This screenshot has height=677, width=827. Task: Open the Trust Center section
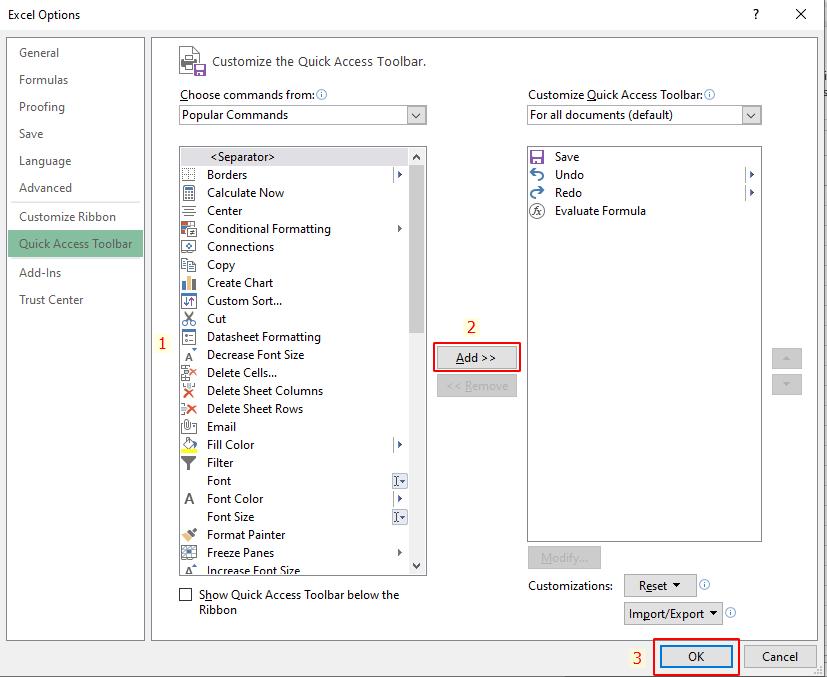51,299
